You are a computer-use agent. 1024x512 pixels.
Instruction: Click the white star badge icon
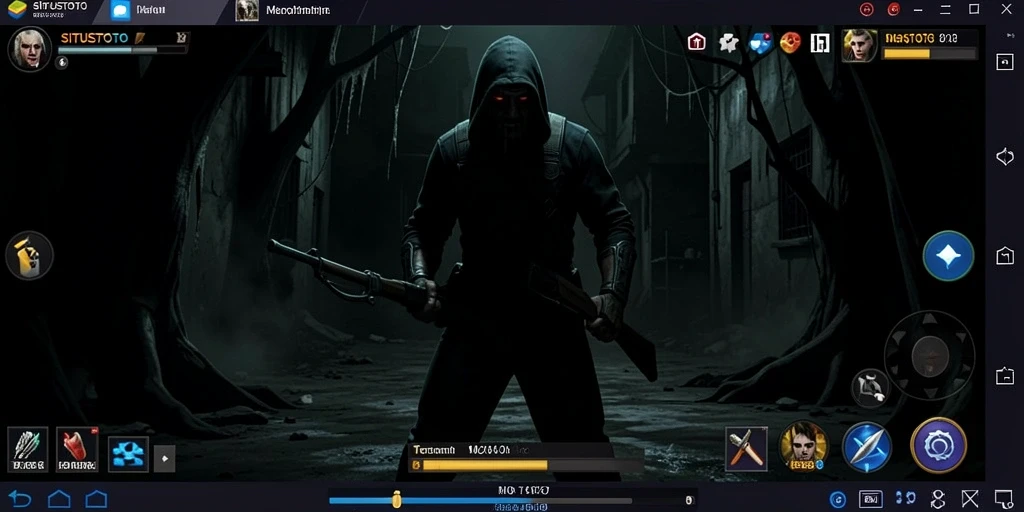pyautogui.click(x=728, y=43)
